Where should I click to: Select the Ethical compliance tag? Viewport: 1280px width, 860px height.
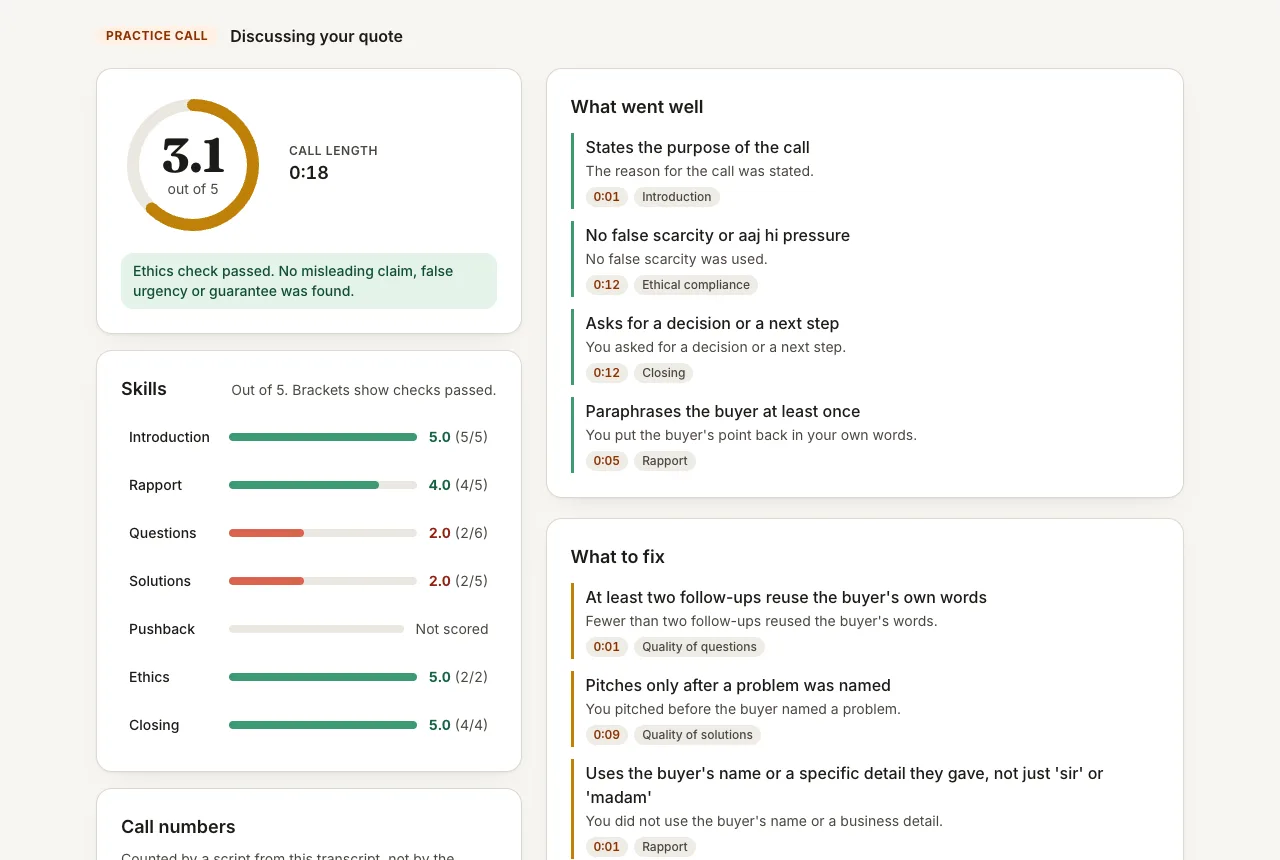[x=696, y=285]
